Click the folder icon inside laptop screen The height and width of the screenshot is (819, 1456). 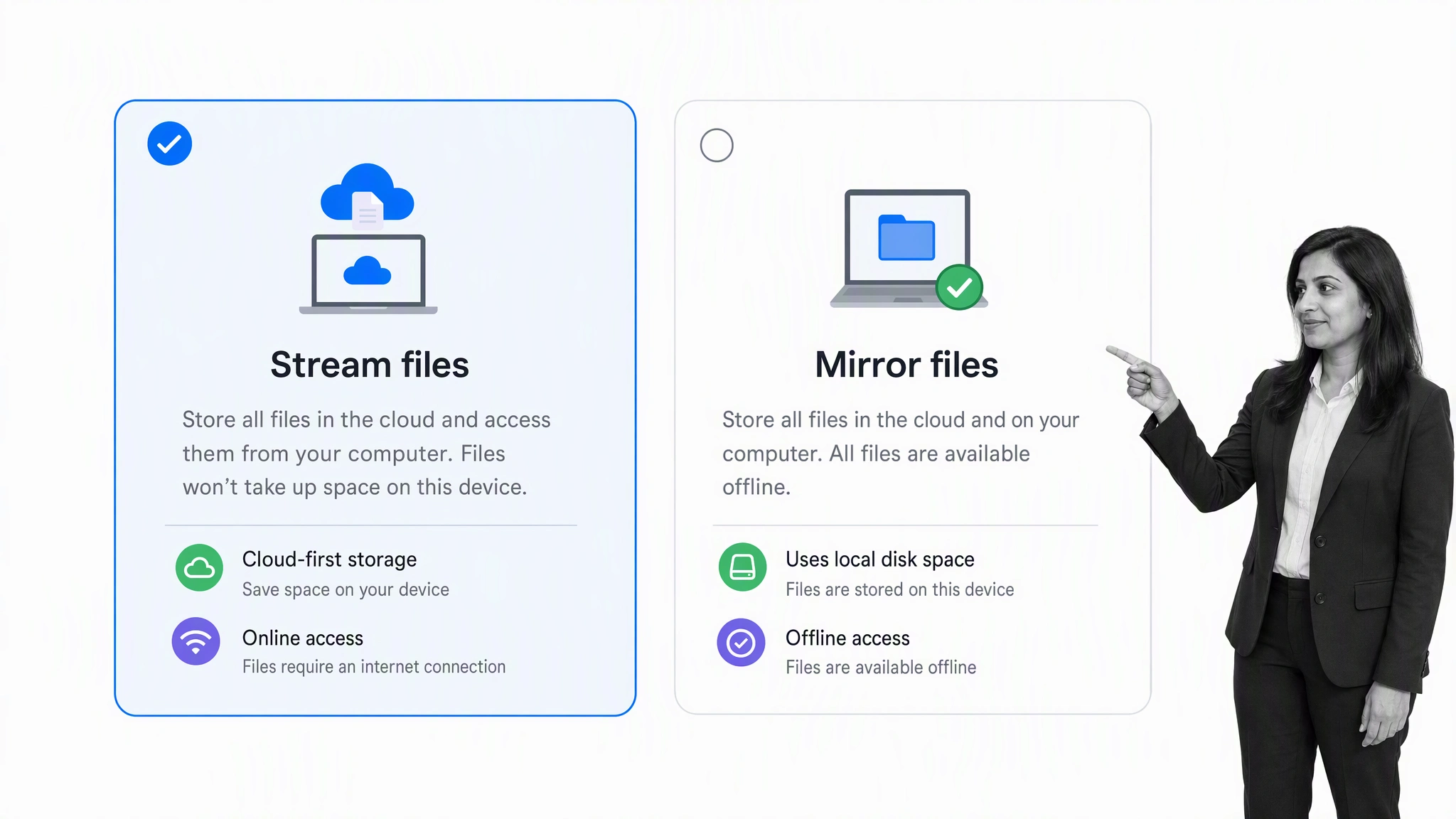(x=906, y=237)
